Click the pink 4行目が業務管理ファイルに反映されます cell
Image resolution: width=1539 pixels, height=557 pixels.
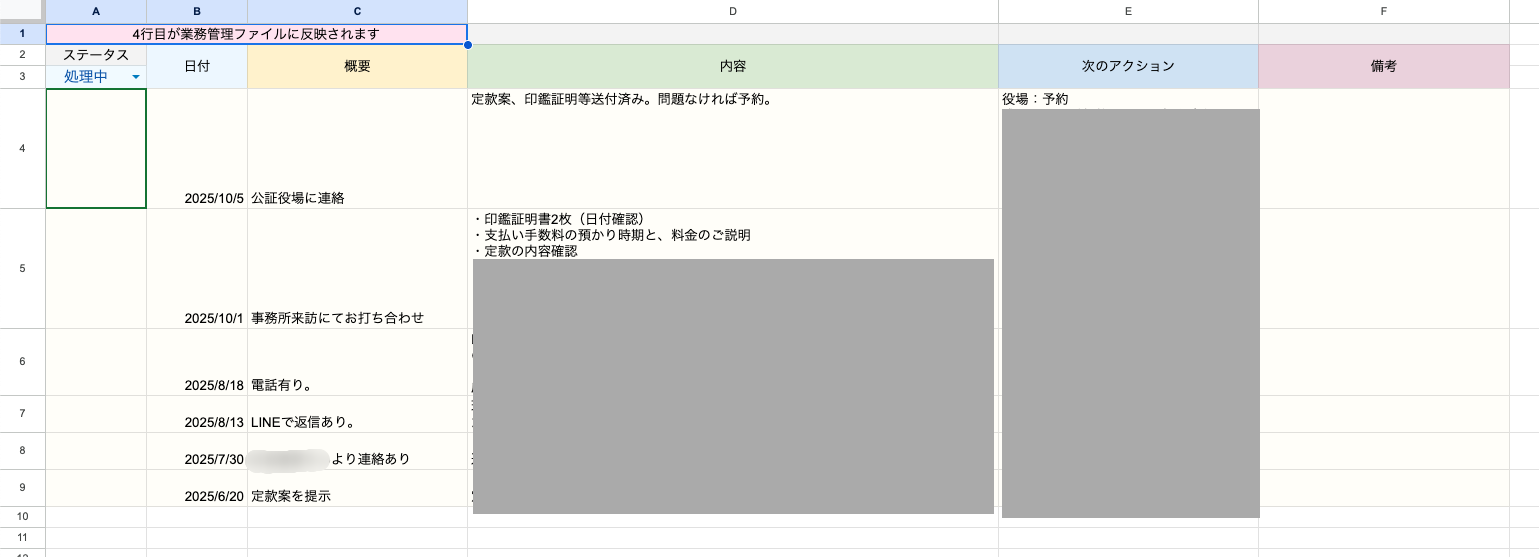[x=256, y=34]
